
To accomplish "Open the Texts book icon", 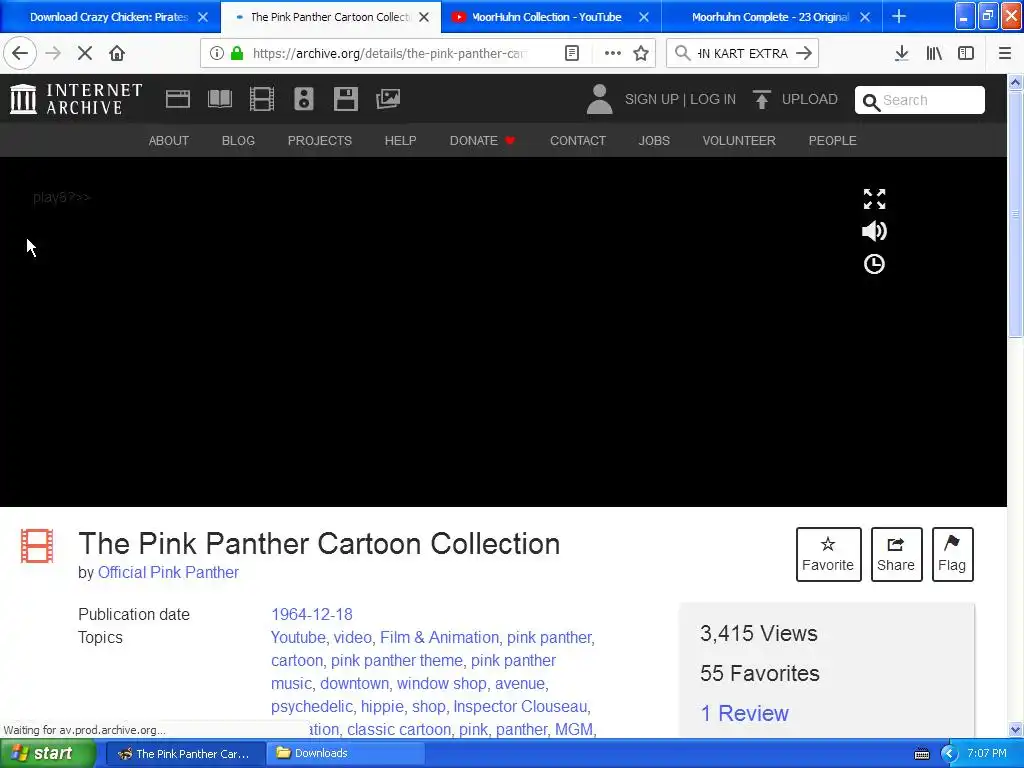I will (x=219, y=99).
